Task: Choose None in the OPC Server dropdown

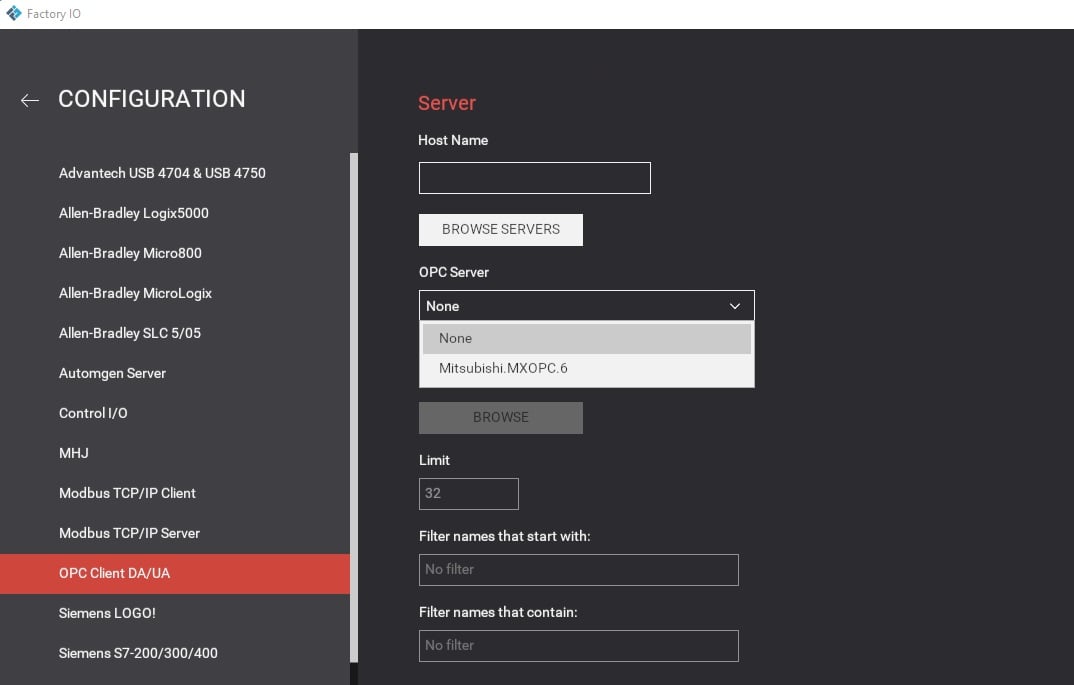Action: pyautogui.click(x=455, y=338)
